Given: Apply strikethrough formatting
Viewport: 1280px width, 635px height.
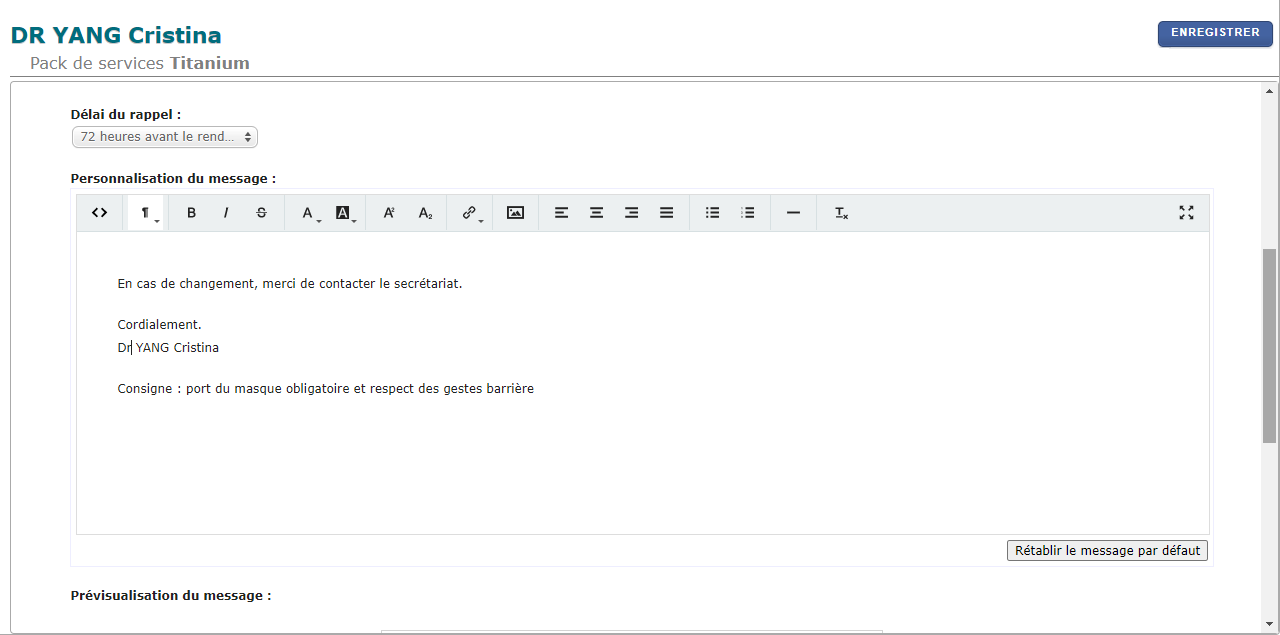Looking at the screenshot, I should [261, 212].
